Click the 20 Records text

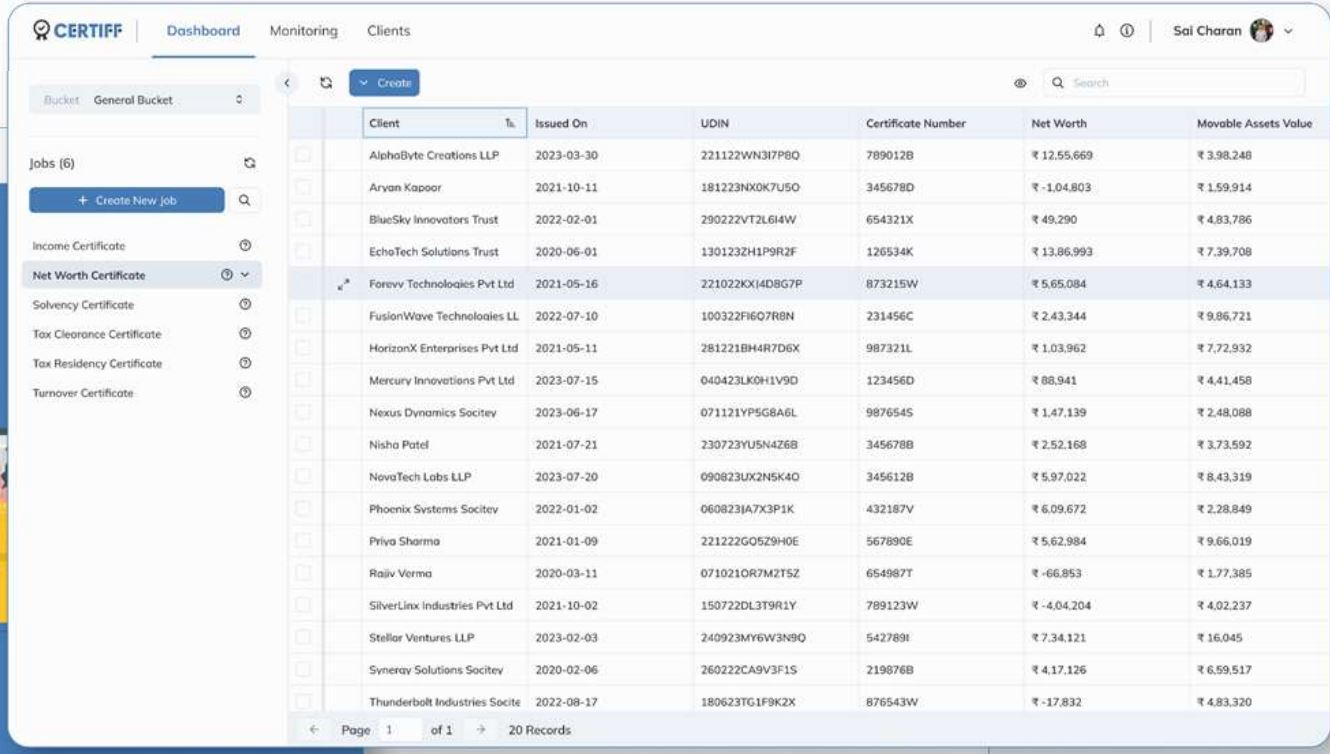[x=540, y=731]
